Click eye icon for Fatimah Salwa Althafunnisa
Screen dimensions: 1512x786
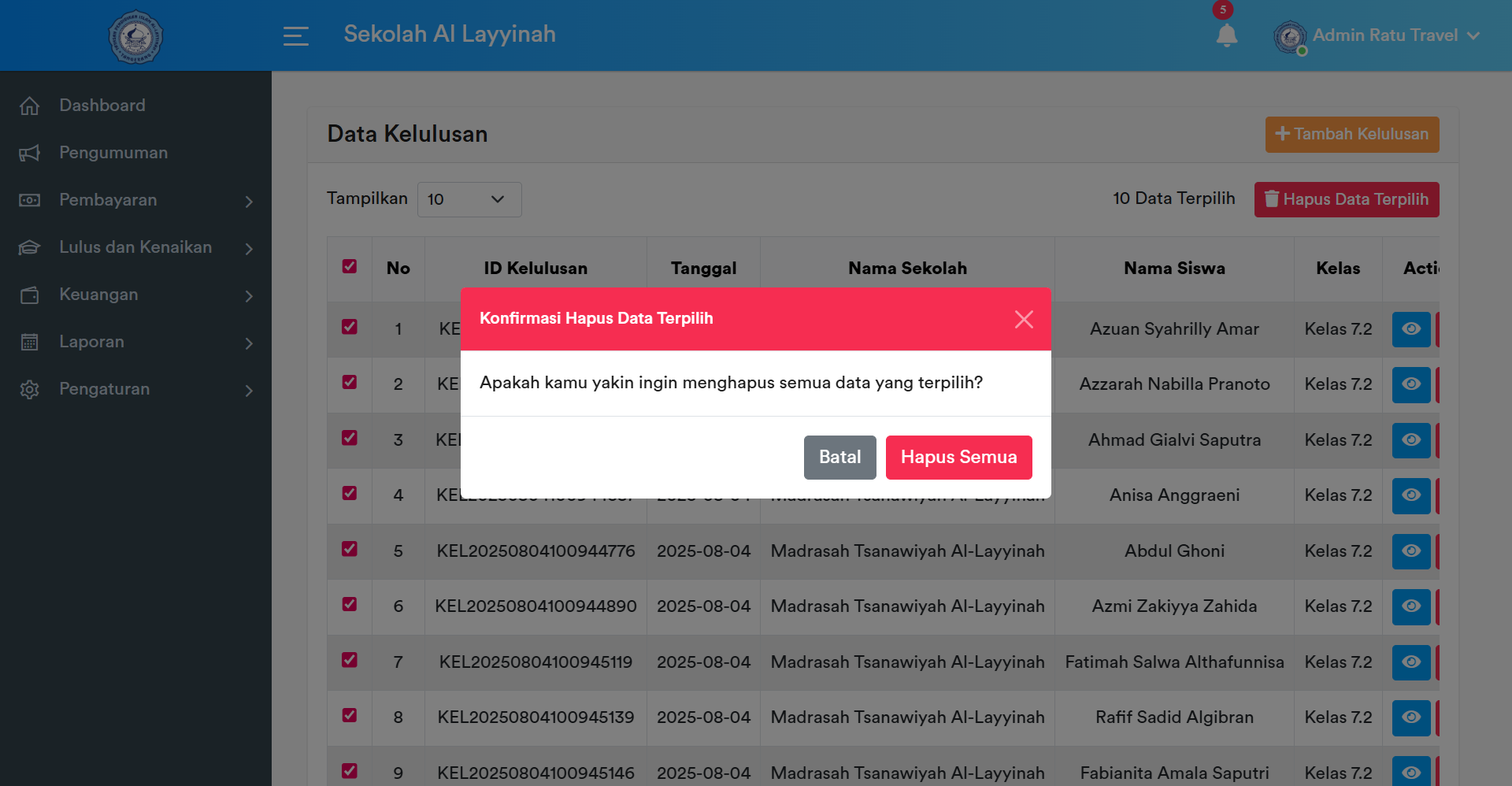(x=1410, y=662)
